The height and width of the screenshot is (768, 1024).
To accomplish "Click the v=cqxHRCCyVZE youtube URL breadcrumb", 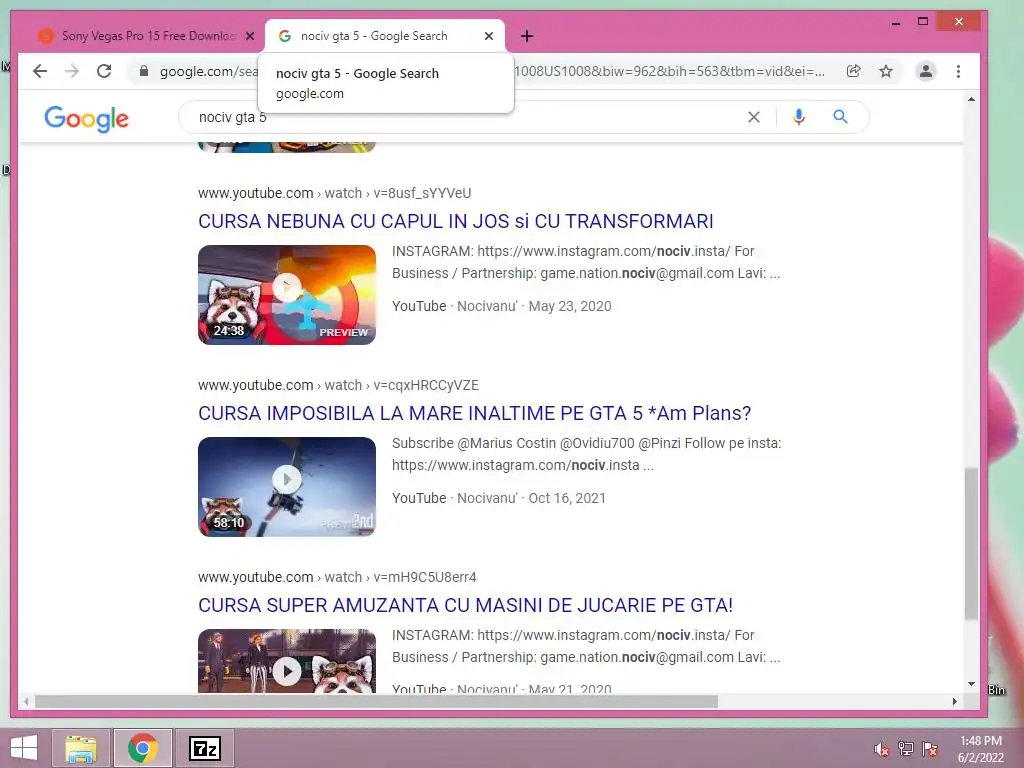I will click(x=338, y=385).
